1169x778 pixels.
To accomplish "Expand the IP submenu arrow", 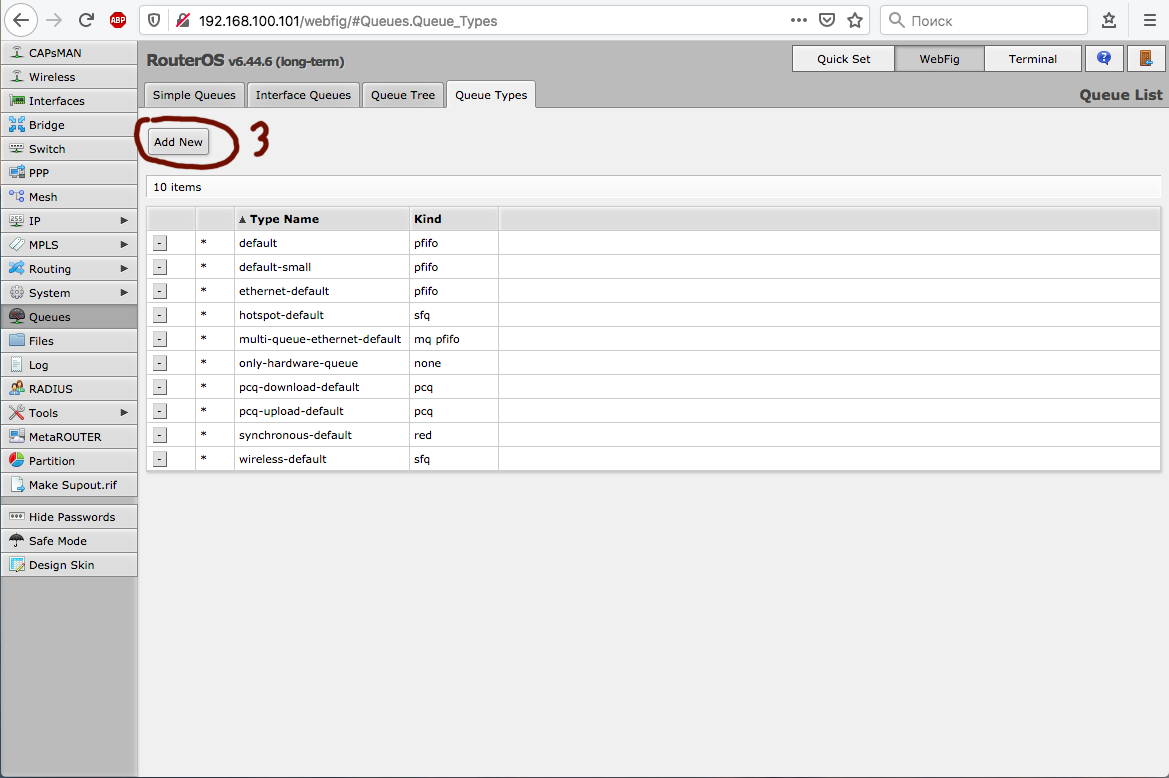I will (x=124, y=221).
